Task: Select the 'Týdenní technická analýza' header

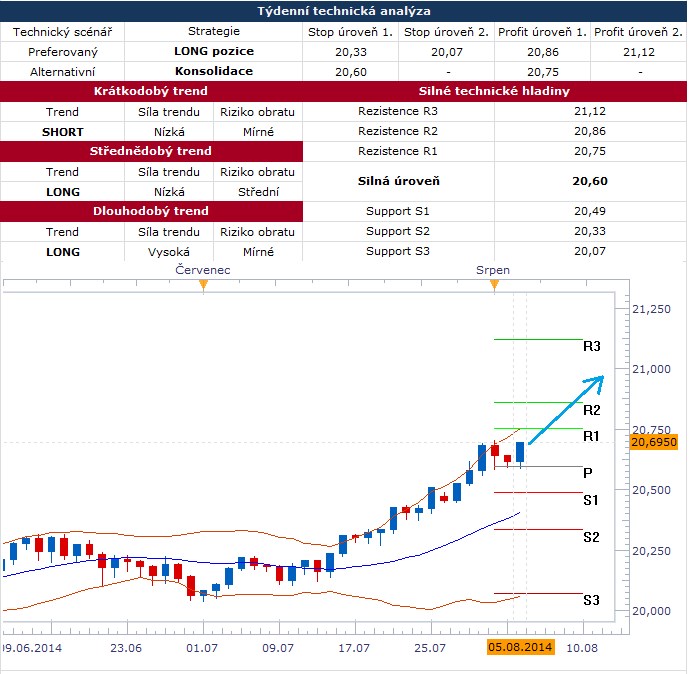Action: 344,11
